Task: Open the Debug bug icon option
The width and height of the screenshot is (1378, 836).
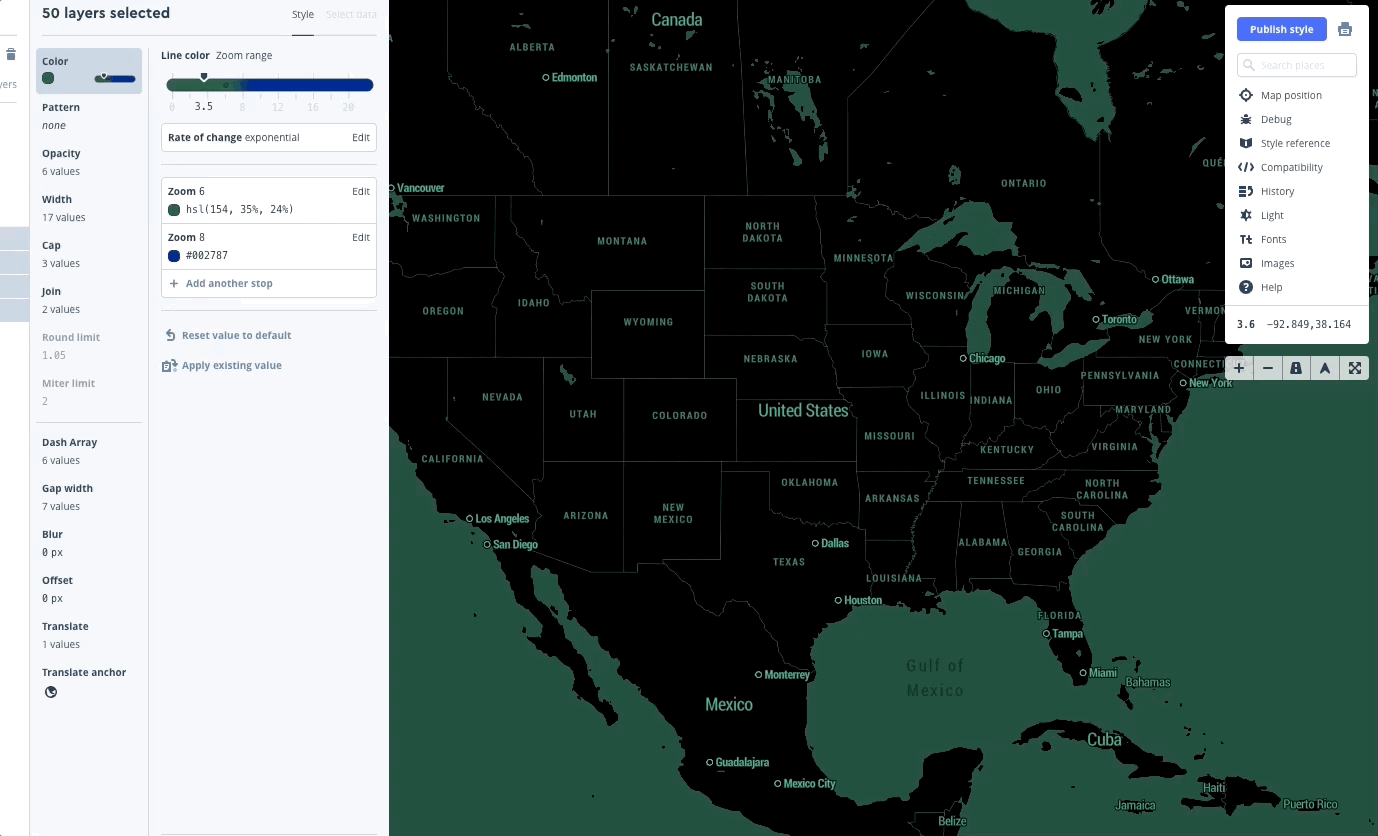Action: (x=1246, y=119)
